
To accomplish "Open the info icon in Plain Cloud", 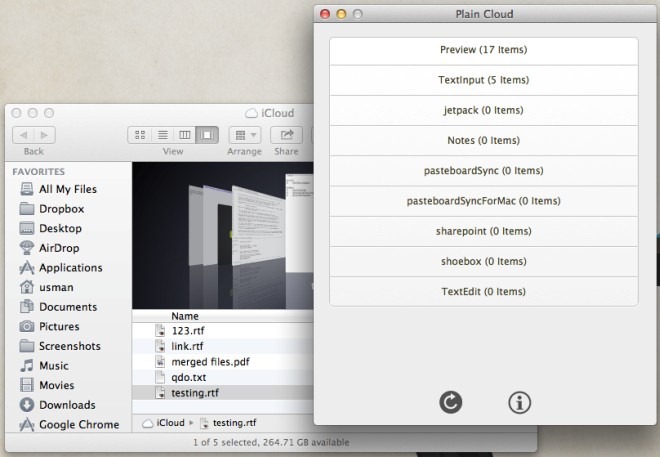I will click(520, 402).
